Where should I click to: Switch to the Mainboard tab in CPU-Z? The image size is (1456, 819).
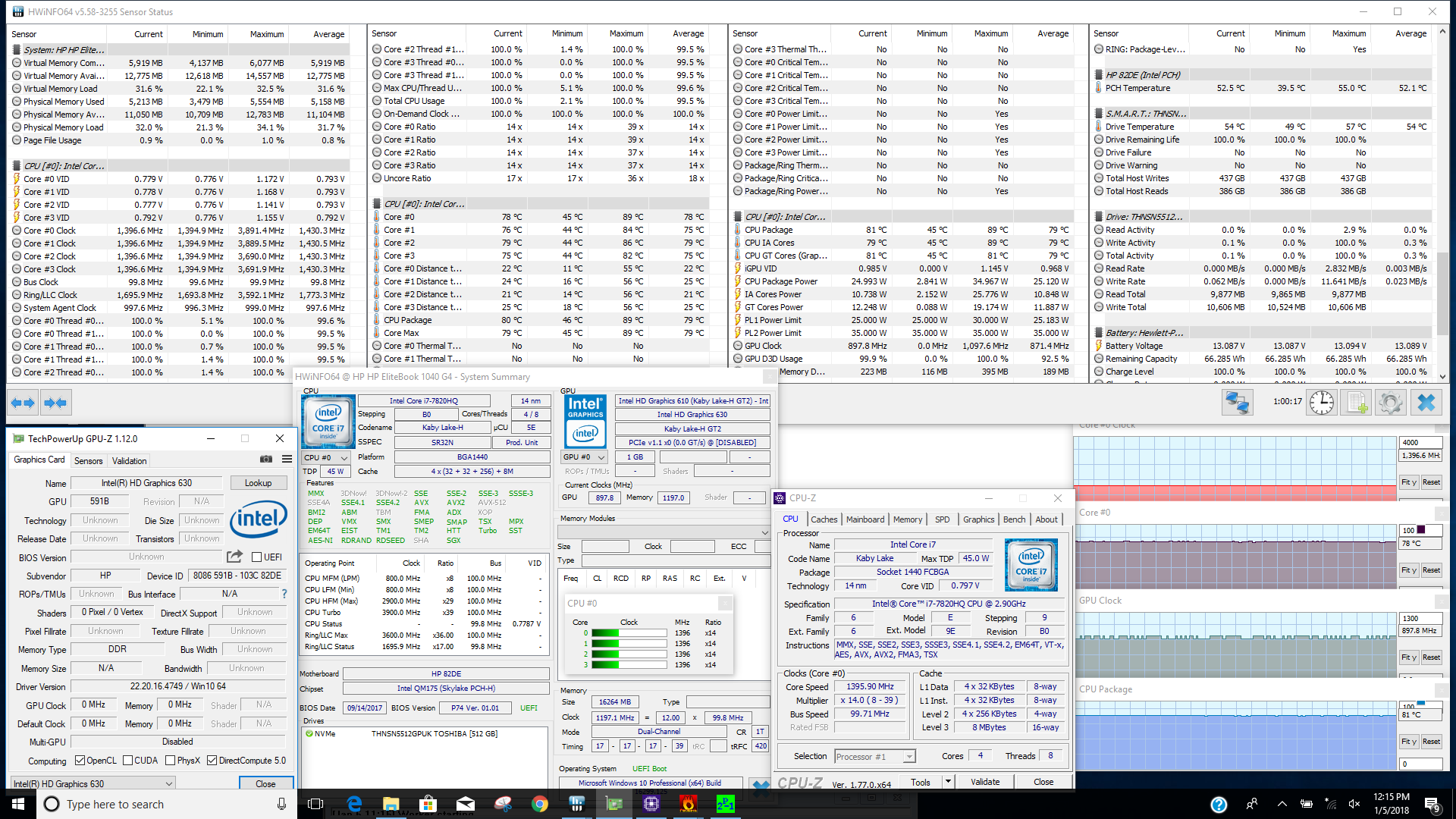pyautogui.click(x=864, y=519)
